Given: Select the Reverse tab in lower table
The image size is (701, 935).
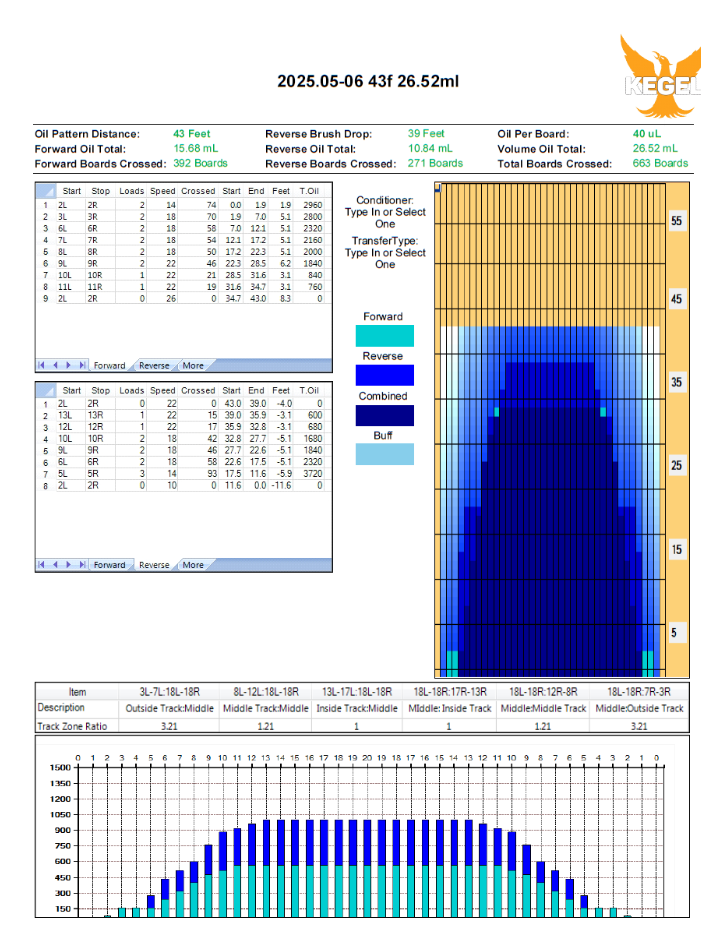Looking at the screenshot, I should 154,565.
